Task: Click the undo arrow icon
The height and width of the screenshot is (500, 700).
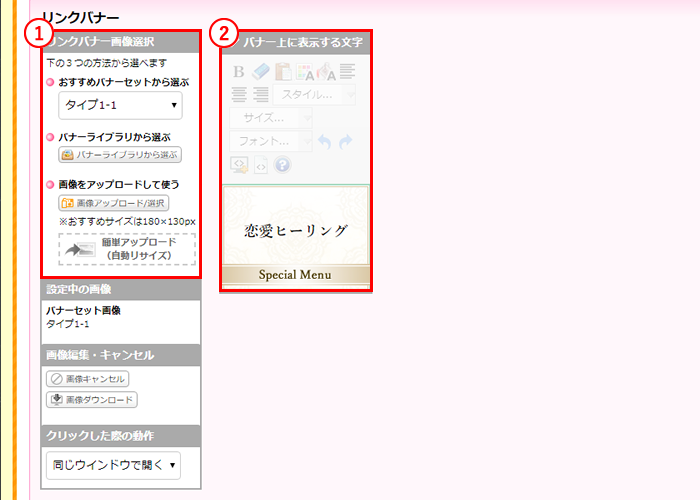Action: pyautogui.click(x=324, y=141)
